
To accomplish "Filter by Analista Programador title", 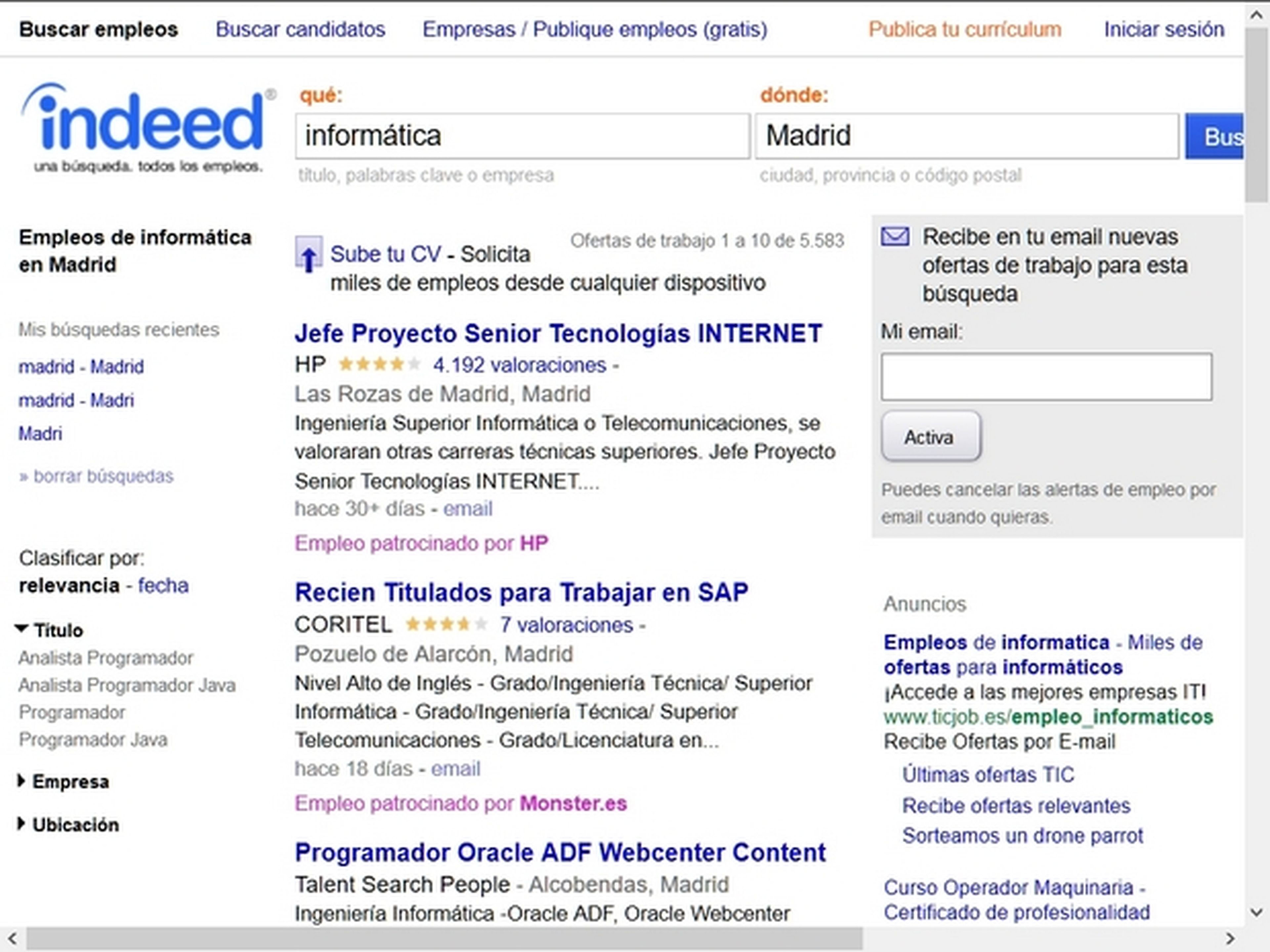I will [x=106, y=657].
